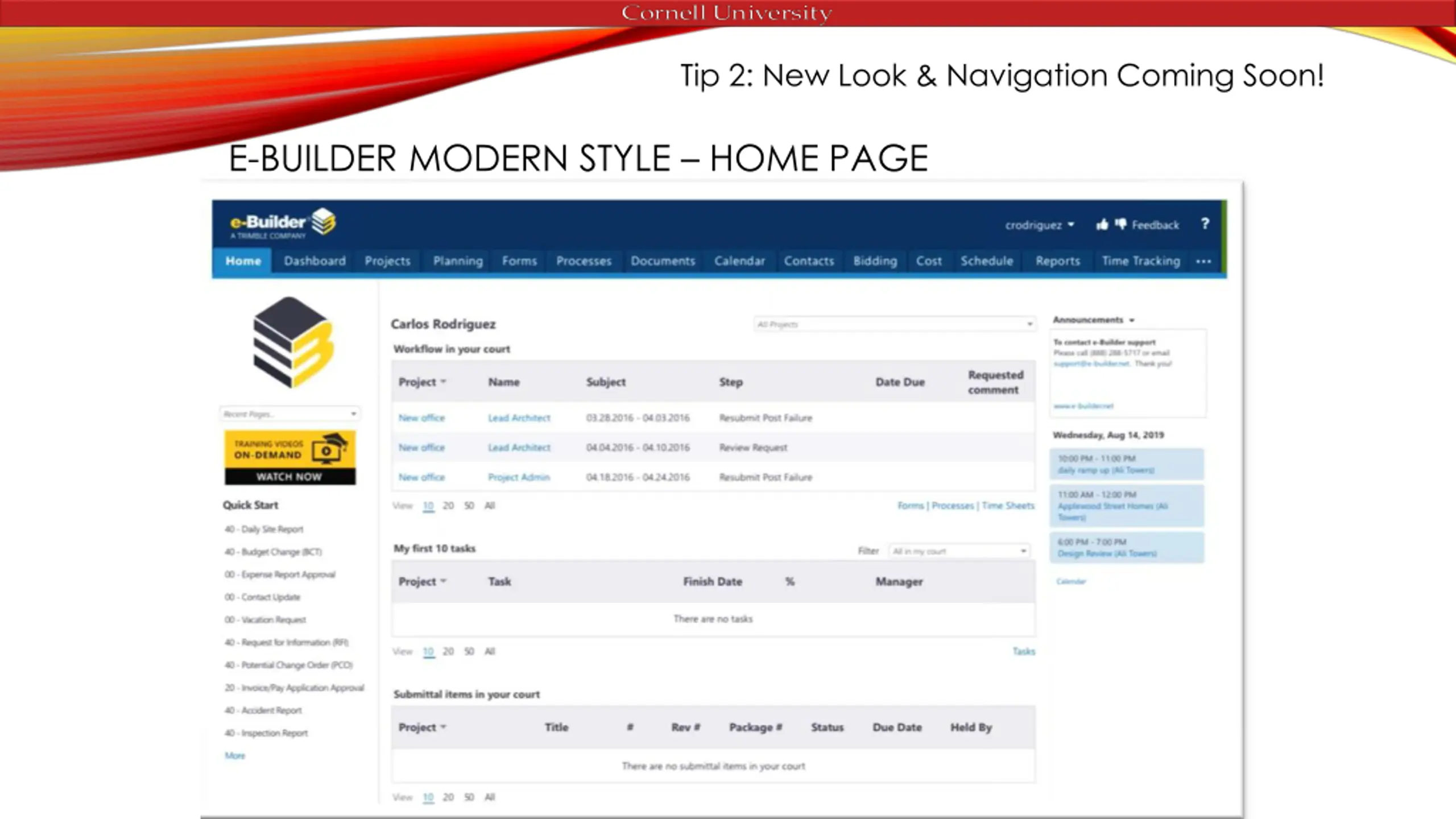
Task: Sort submittal table by Project column
Action: click(x=422, y=727)
